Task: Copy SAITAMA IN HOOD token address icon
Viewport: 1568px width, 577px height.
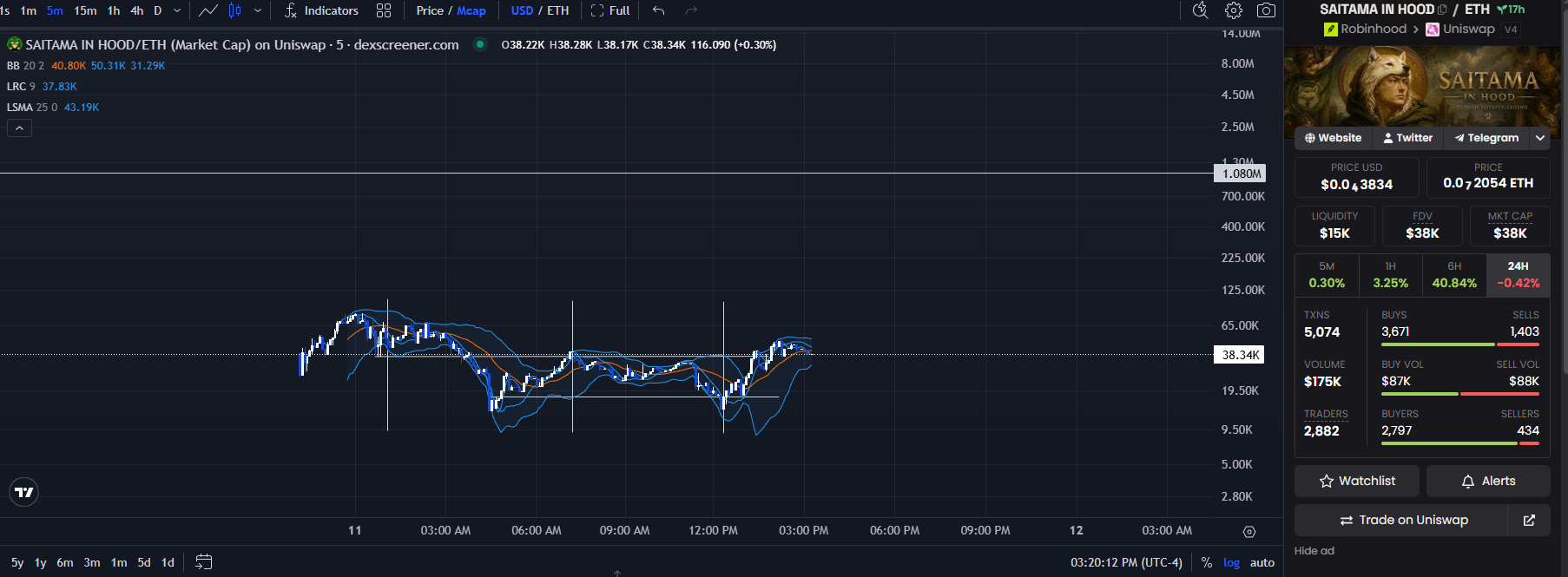Action: pyautogui.click(x=1442, y=10)
